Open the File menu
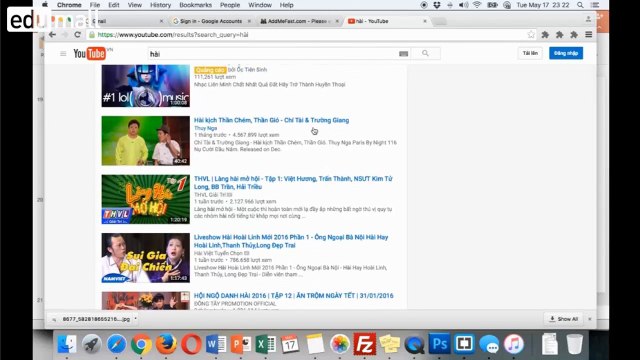 click(x=95, y=5)
